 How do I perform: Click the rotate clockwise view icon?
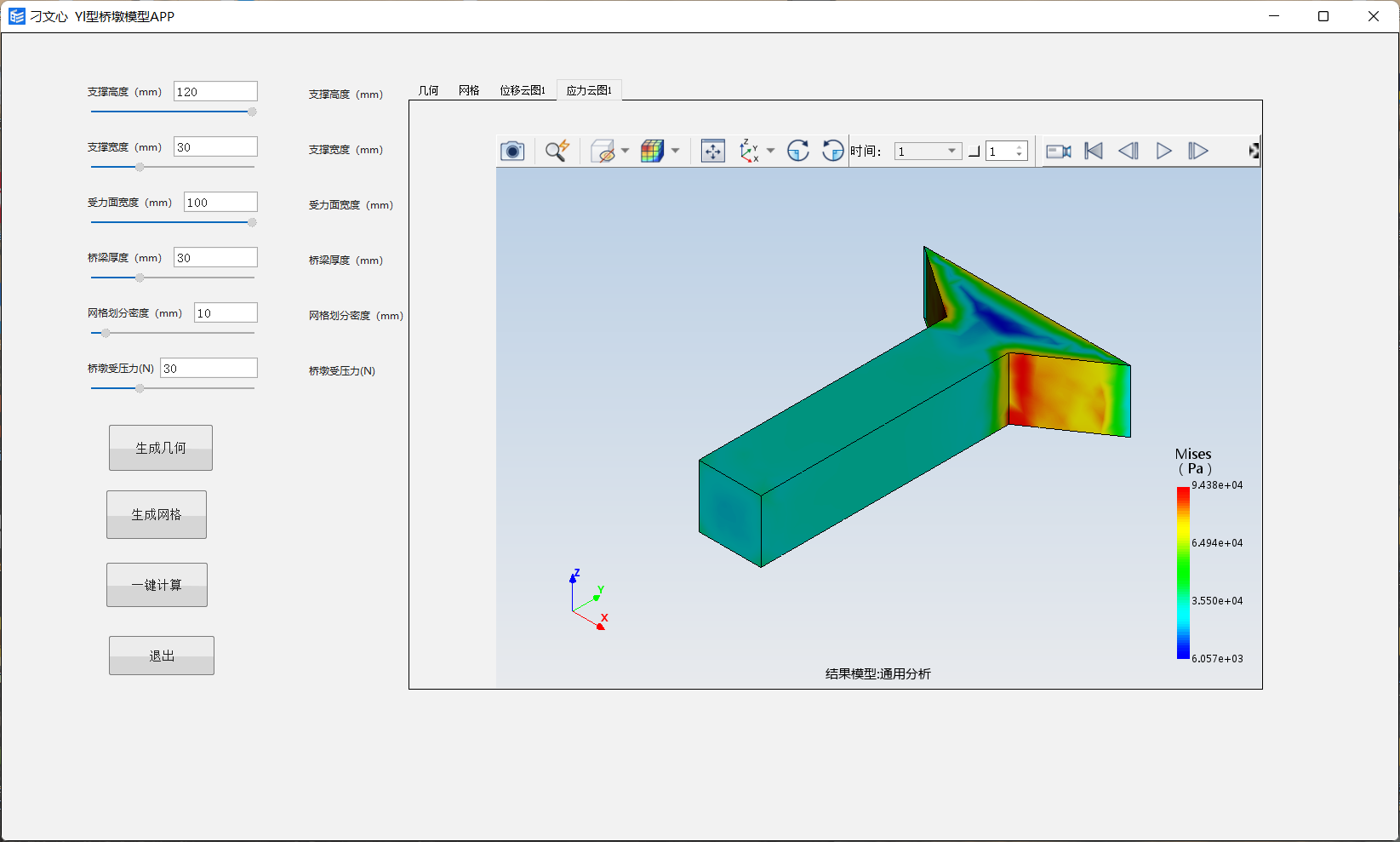[x=797, y=152]
